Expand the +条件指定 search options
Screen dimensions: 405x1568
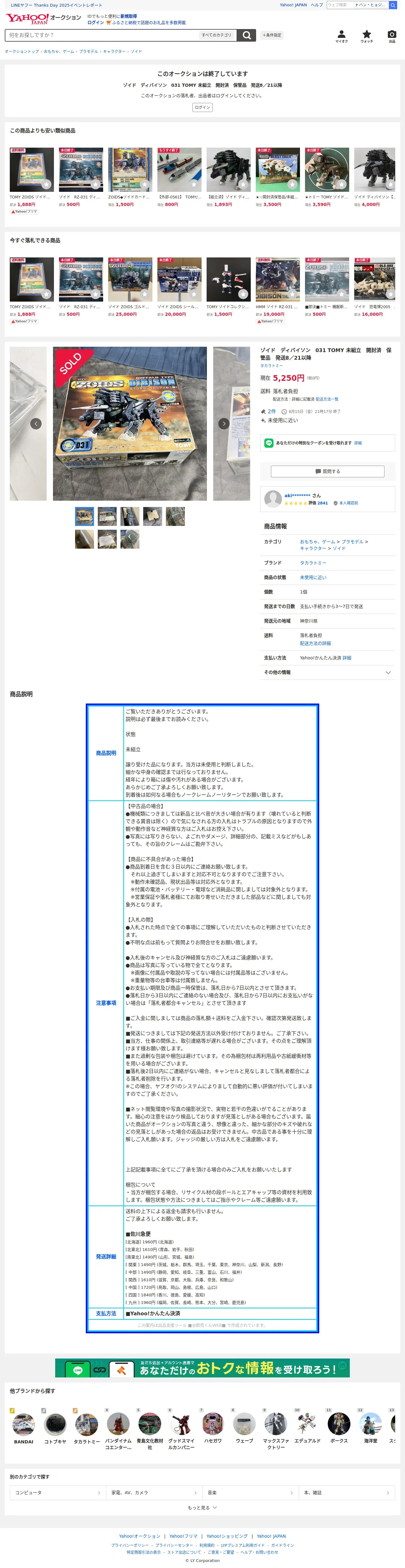point(272,35)
